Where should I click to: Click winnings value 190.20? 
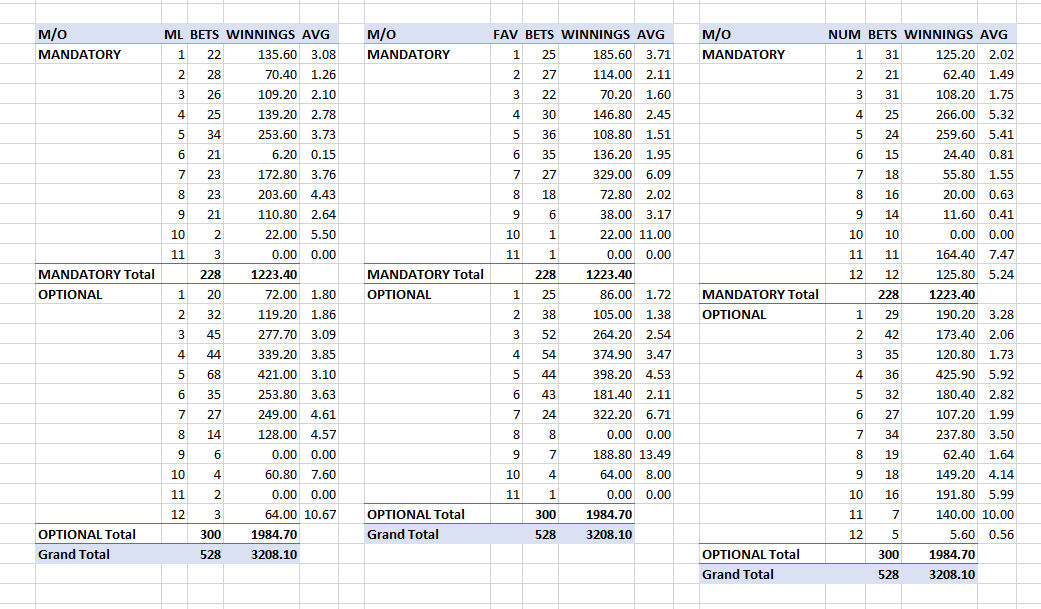pos(955,314)
